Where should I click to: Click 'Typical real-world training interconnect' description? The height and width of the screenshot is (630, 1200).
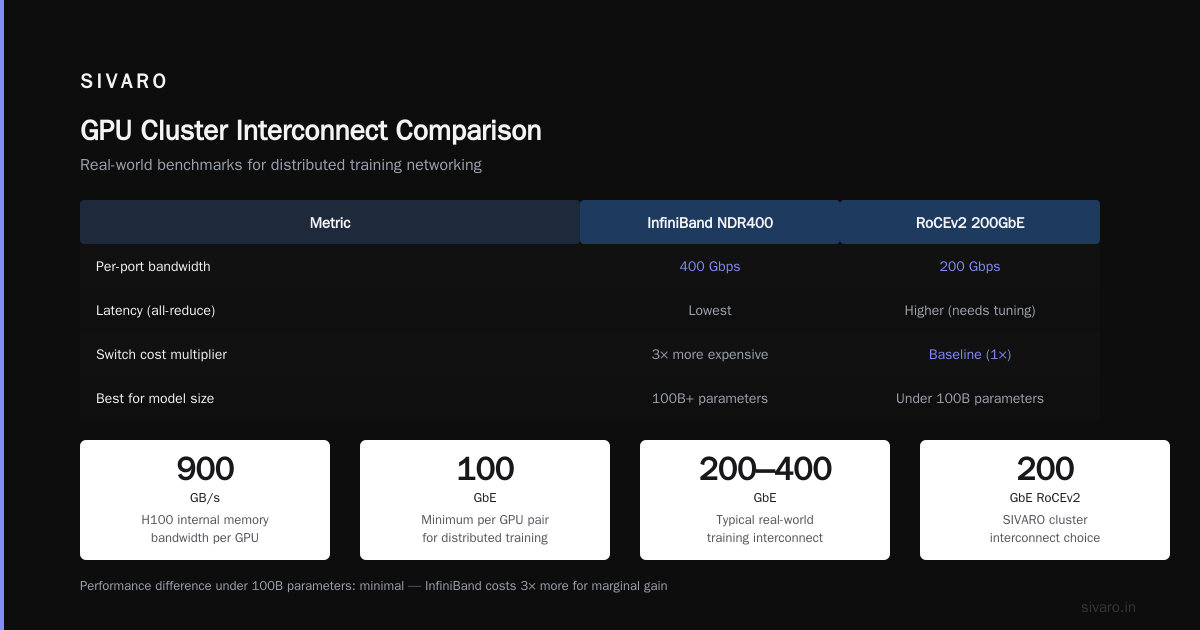[x=765, y=529]
